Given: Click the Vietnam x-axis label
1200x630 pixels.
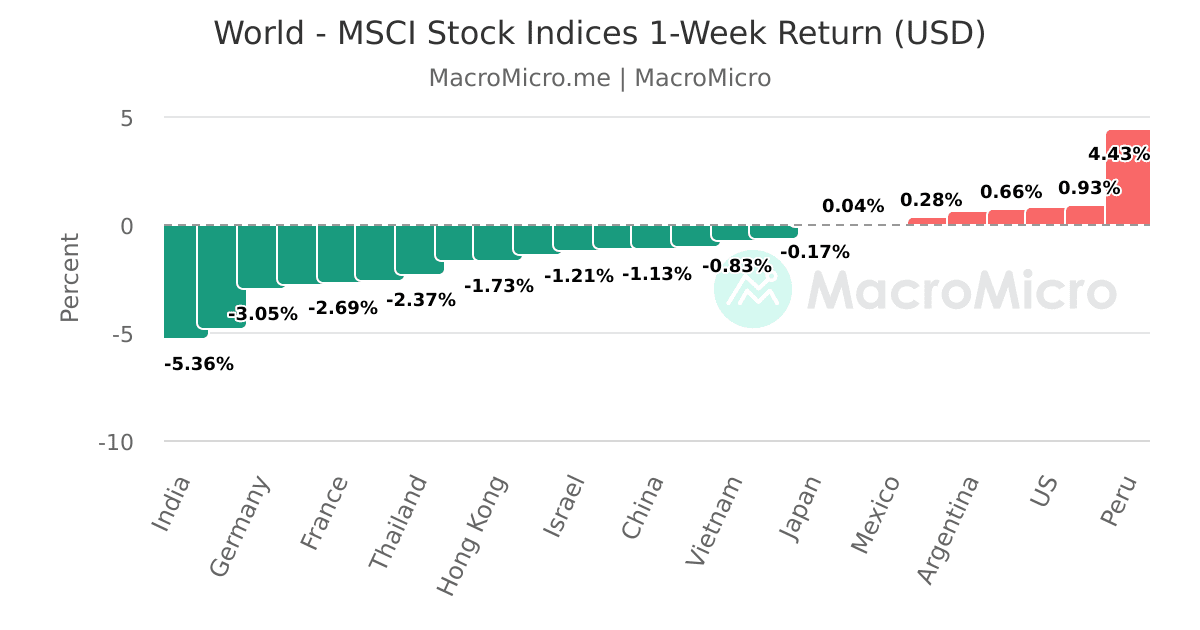Looking at the screenshot, I should pyautogui.click(x=716, y=520).
